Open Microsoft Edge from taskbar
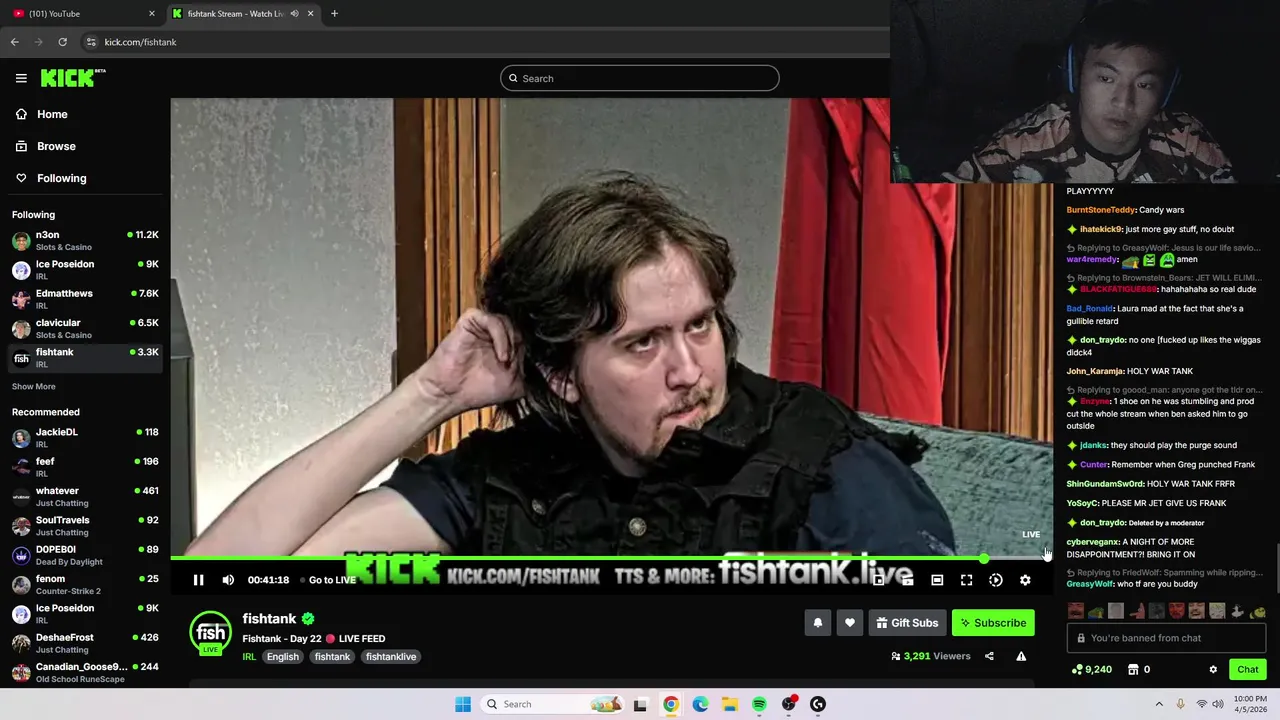This screenshot has width=1280, height=720. tap(700, 704)
